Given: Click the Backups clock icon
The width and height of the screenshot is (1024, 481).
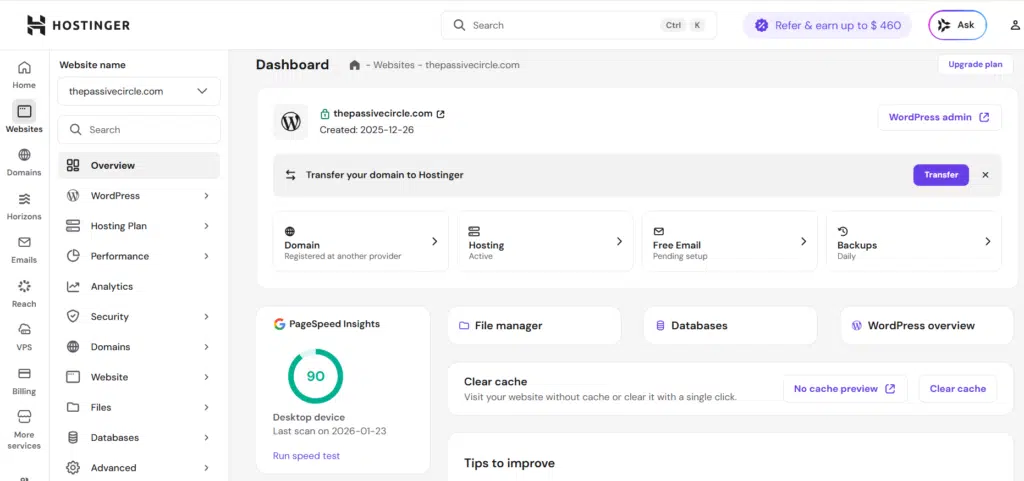Looking at the screenshot, I should pos(842,232).
